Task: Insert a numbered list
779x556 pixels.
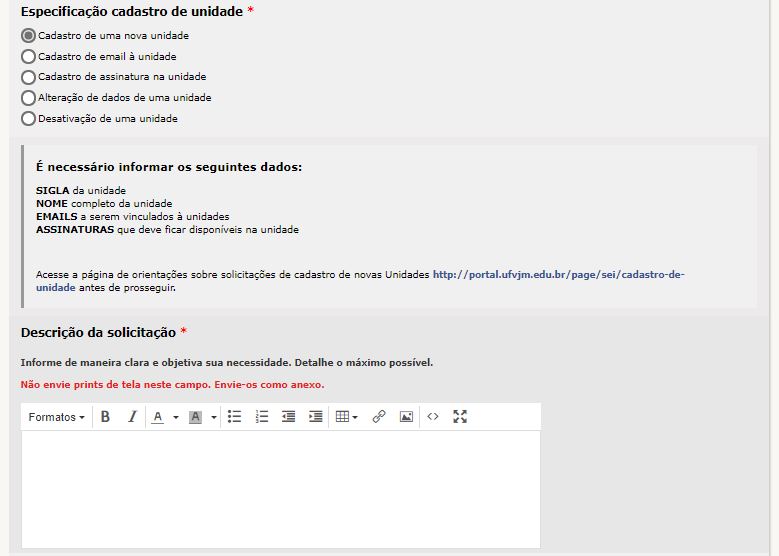Action: coord(262,417)
